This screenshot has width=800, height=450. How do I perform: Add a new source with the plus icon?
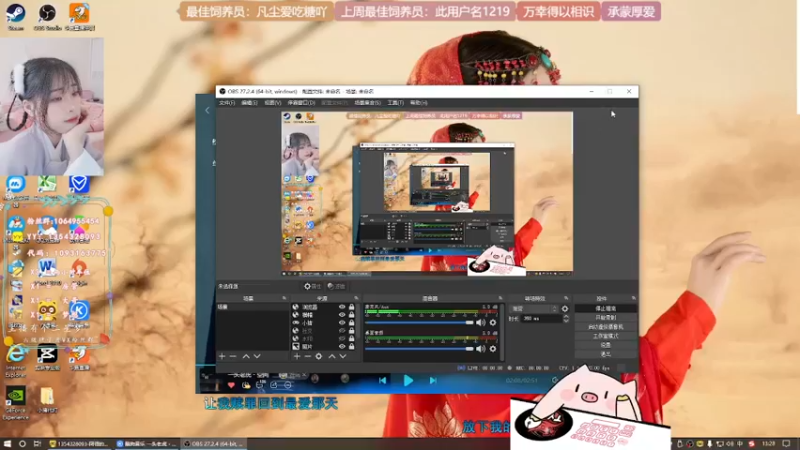297,356
